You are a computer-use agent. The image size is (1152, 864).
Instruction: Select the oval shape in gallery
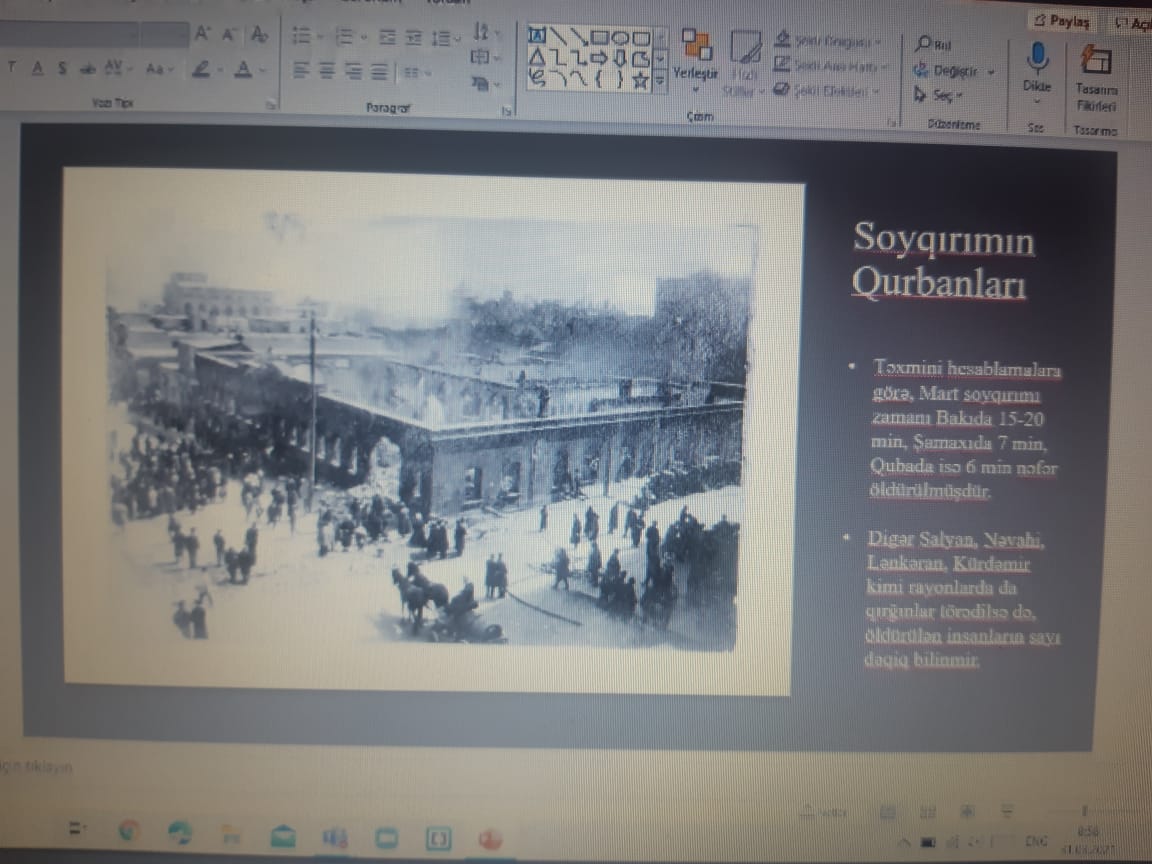(x=621, y=37)
